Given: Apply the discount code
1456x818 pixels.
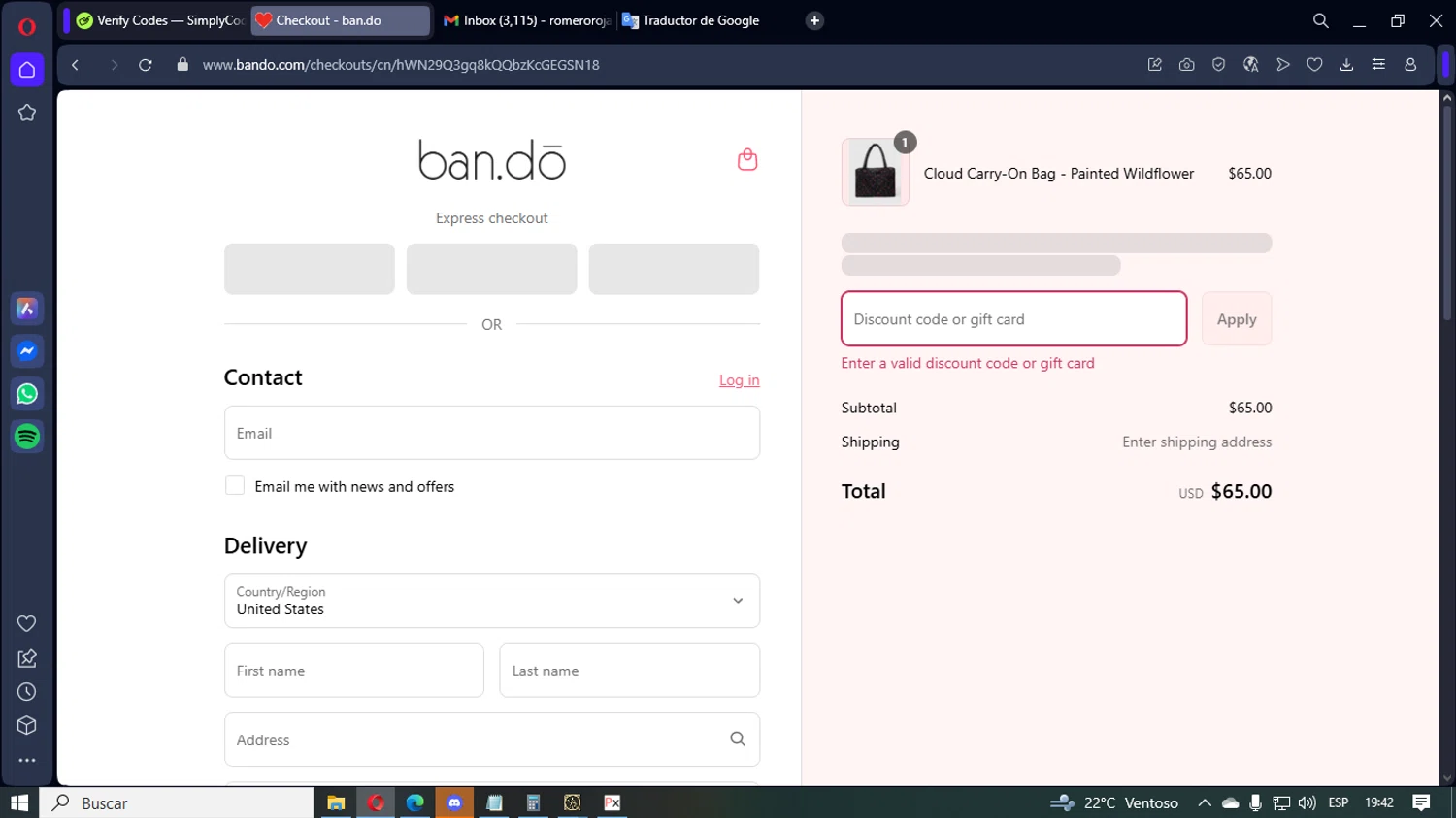Looking at the screenshot, I should (x=1237, y=319).
